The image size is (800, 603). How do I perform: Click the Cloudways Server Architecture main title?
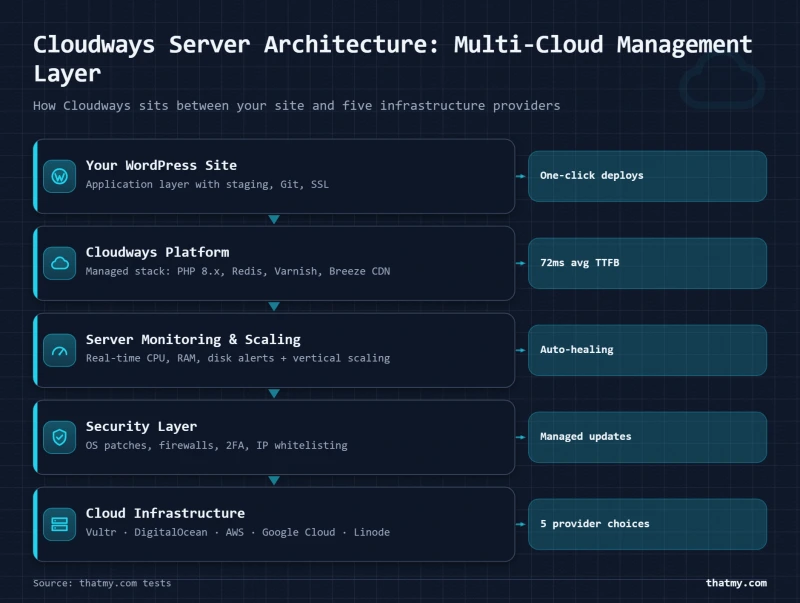click(392, 58)
